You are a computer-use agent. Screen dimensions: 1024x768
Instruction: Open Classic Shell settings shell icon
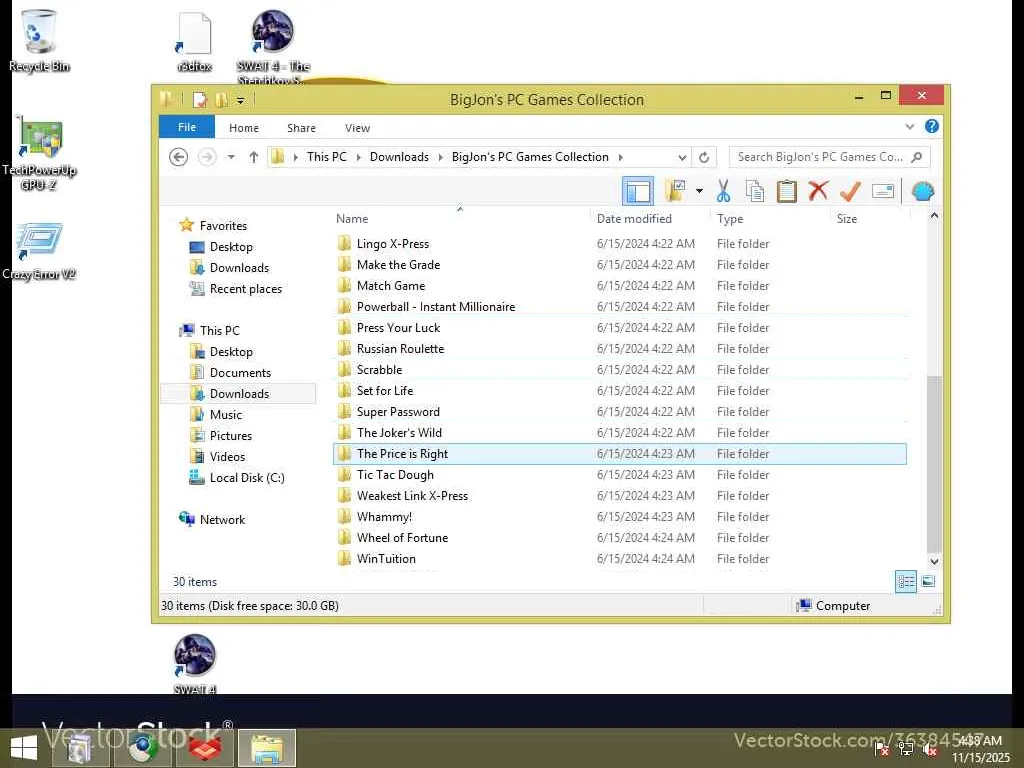pyautogui.click(x=923, y=191)
